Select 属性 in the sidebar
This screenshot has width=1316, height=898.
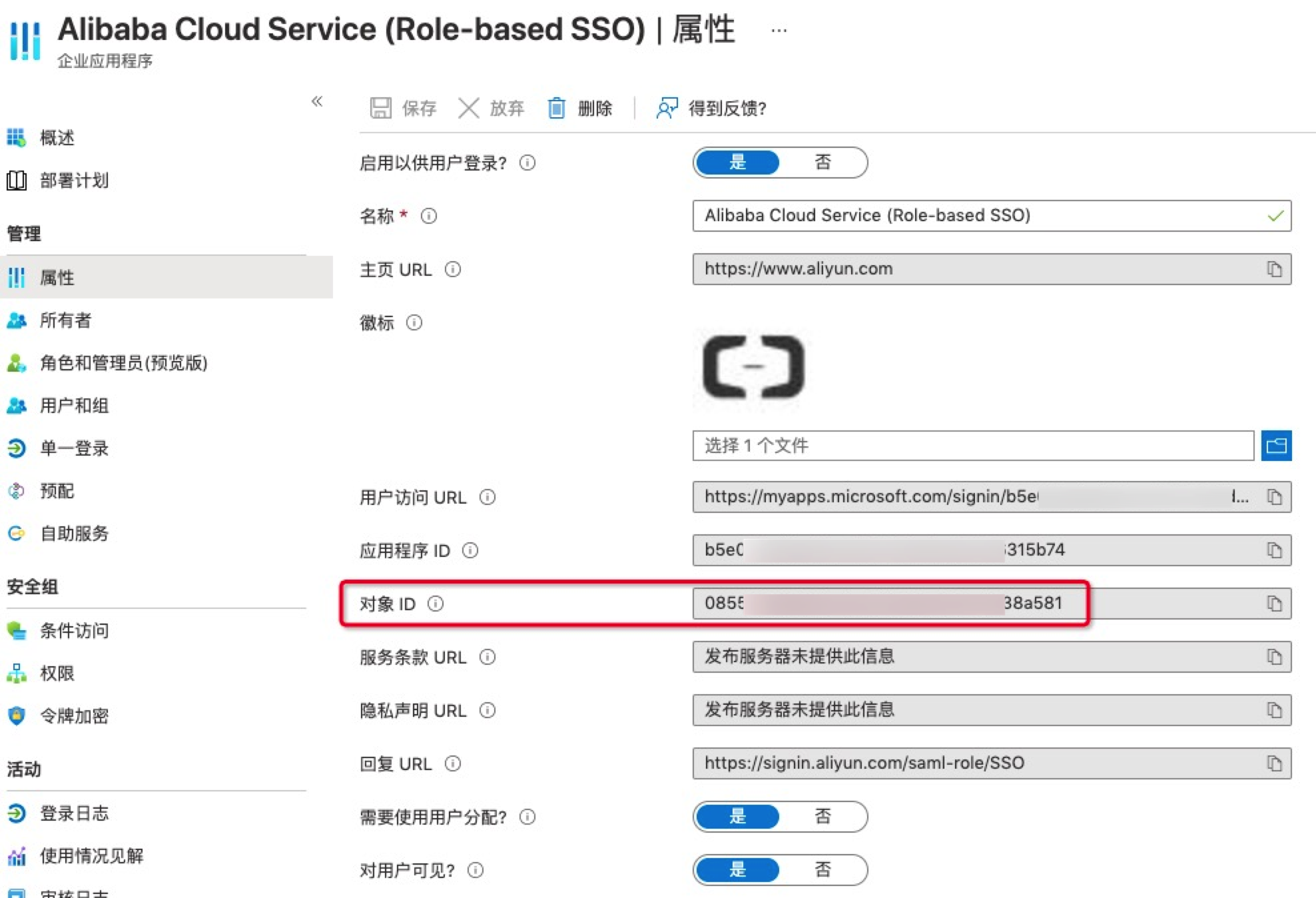coord(166,277)
